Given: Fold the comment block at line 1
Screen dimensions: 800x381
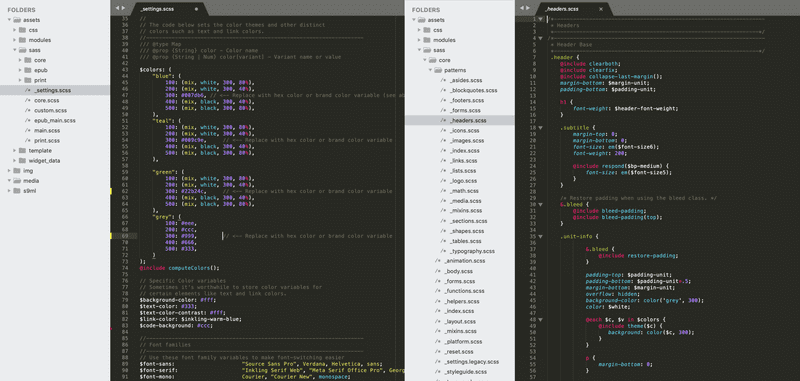Looking at the screenshot, I should coord(541,19).
